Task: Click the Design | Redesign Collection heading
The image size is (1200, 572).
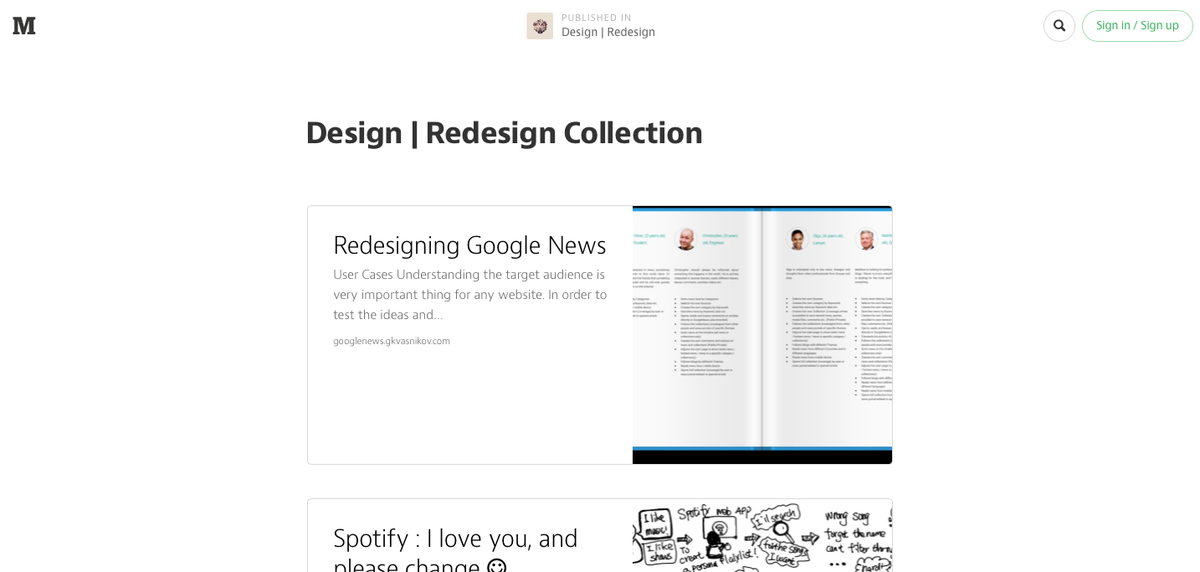Action: (x=504, y=133)
